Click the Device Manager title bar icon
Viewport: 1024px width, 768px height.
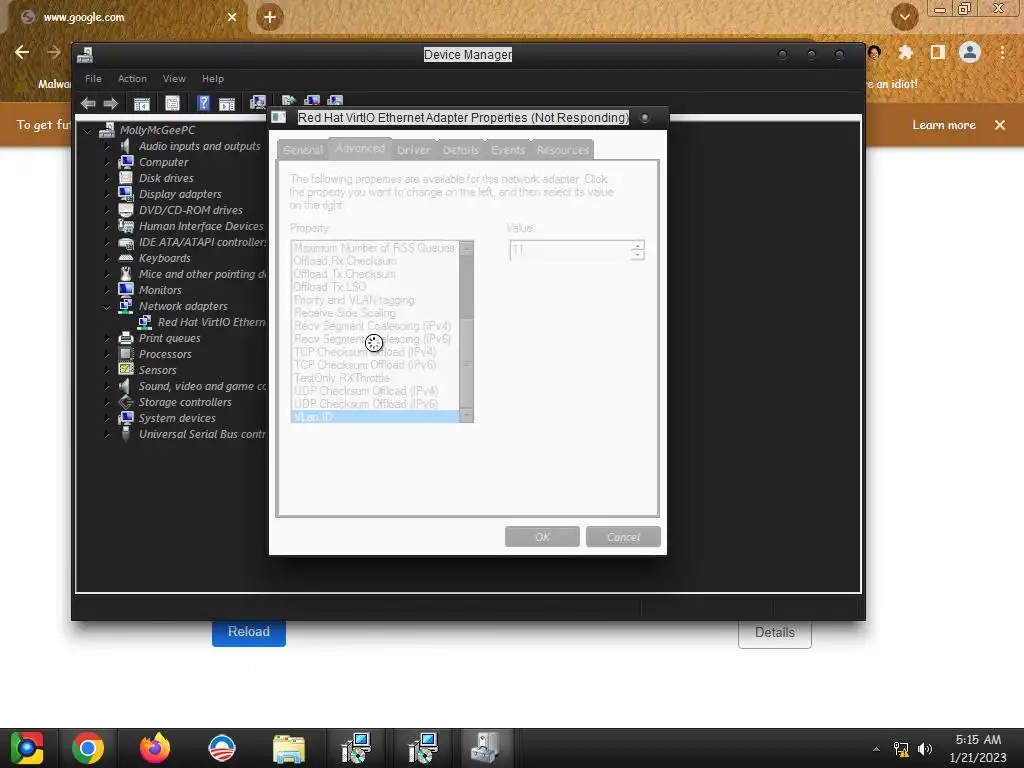click(x=85, y=55)
